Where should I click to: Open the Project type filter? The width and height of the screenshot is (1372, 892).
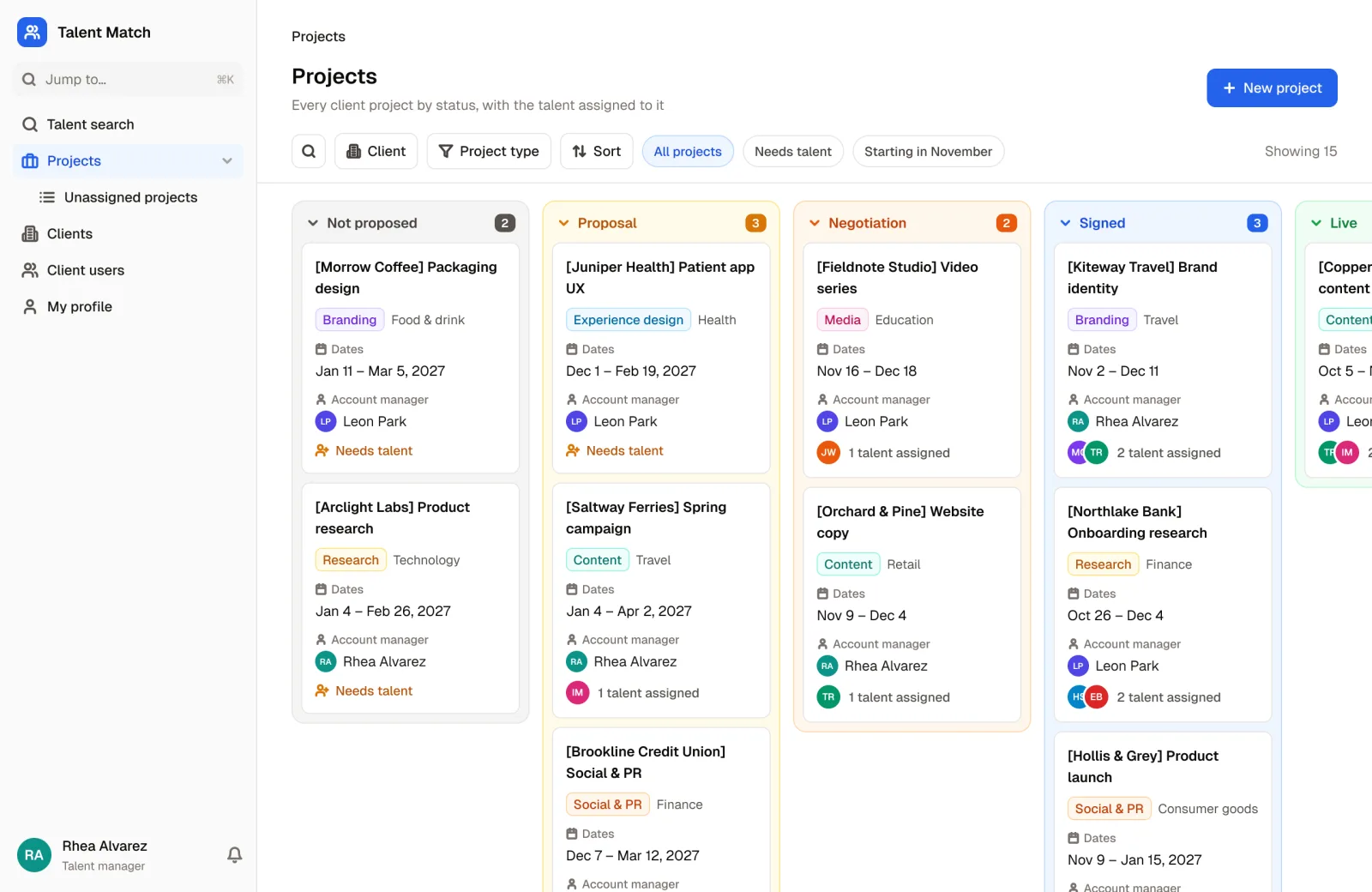(x=489, y=151)
